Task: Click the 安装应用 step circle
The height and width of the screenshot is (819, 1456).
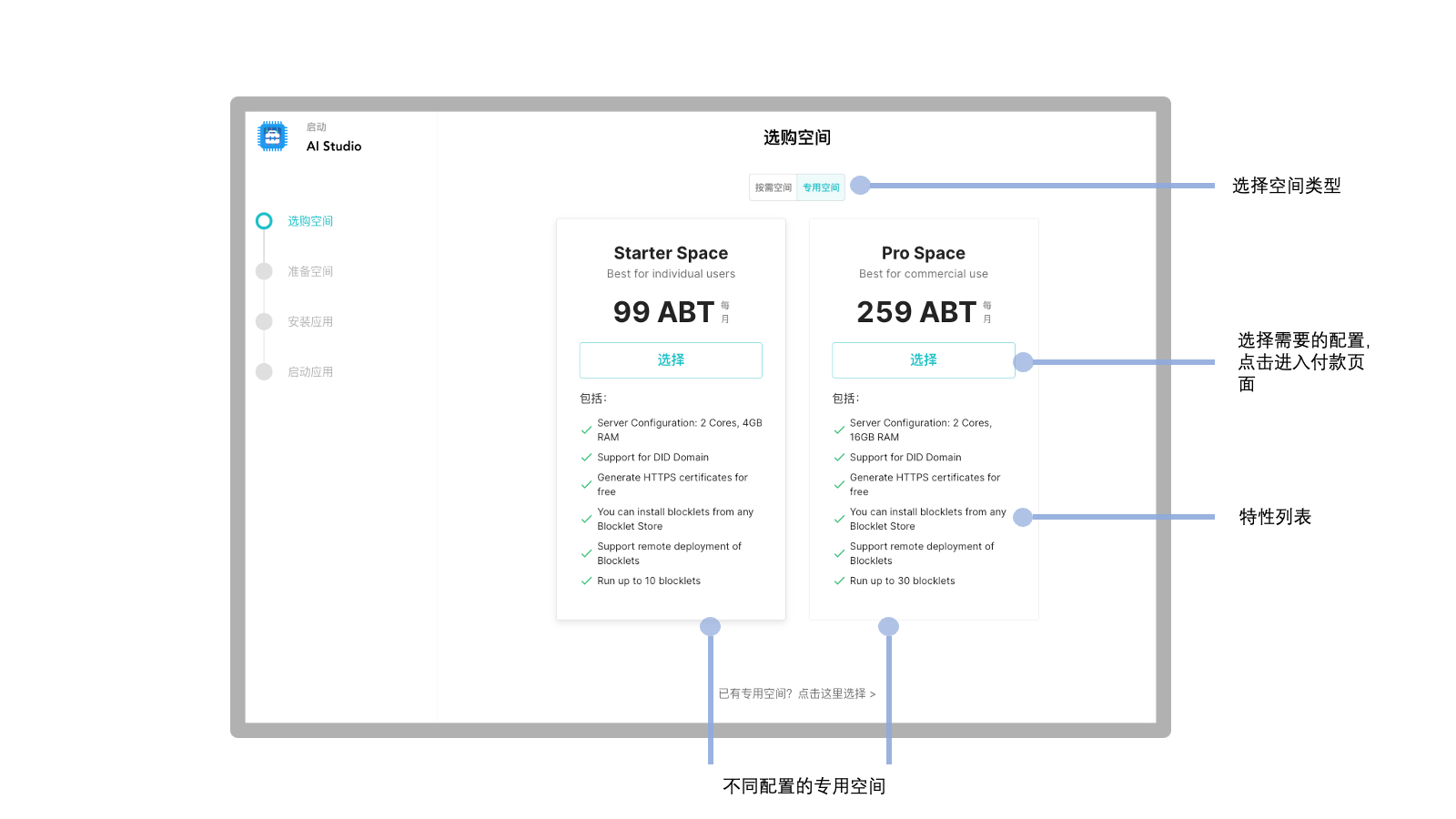Action: tap(264, 321)
